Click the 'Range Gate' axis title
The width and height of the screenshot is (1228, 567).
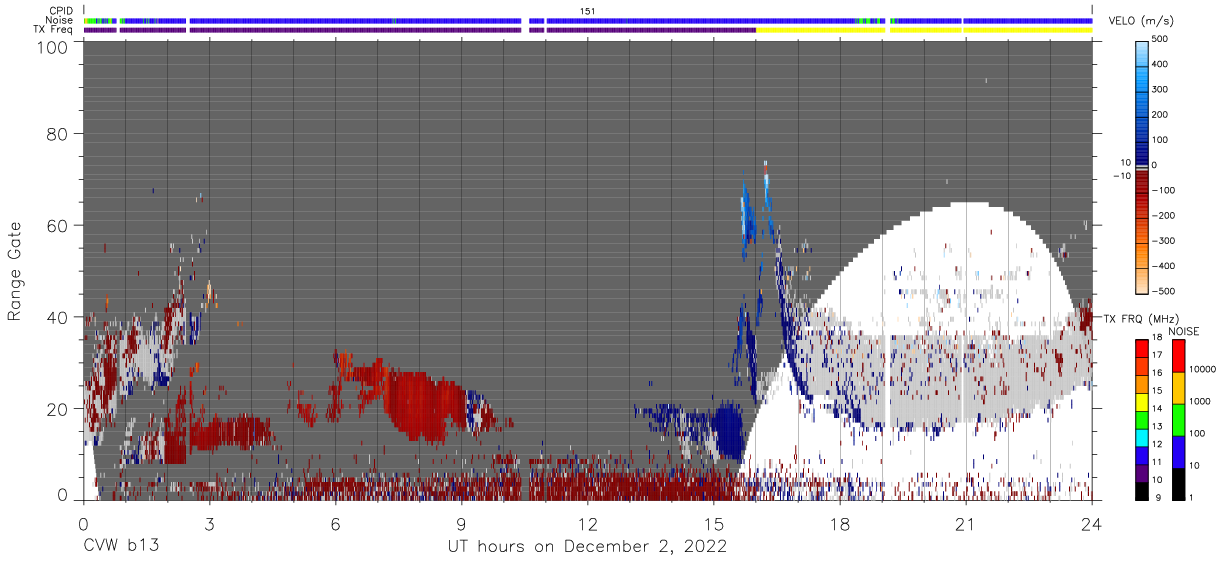pos(15,270)
